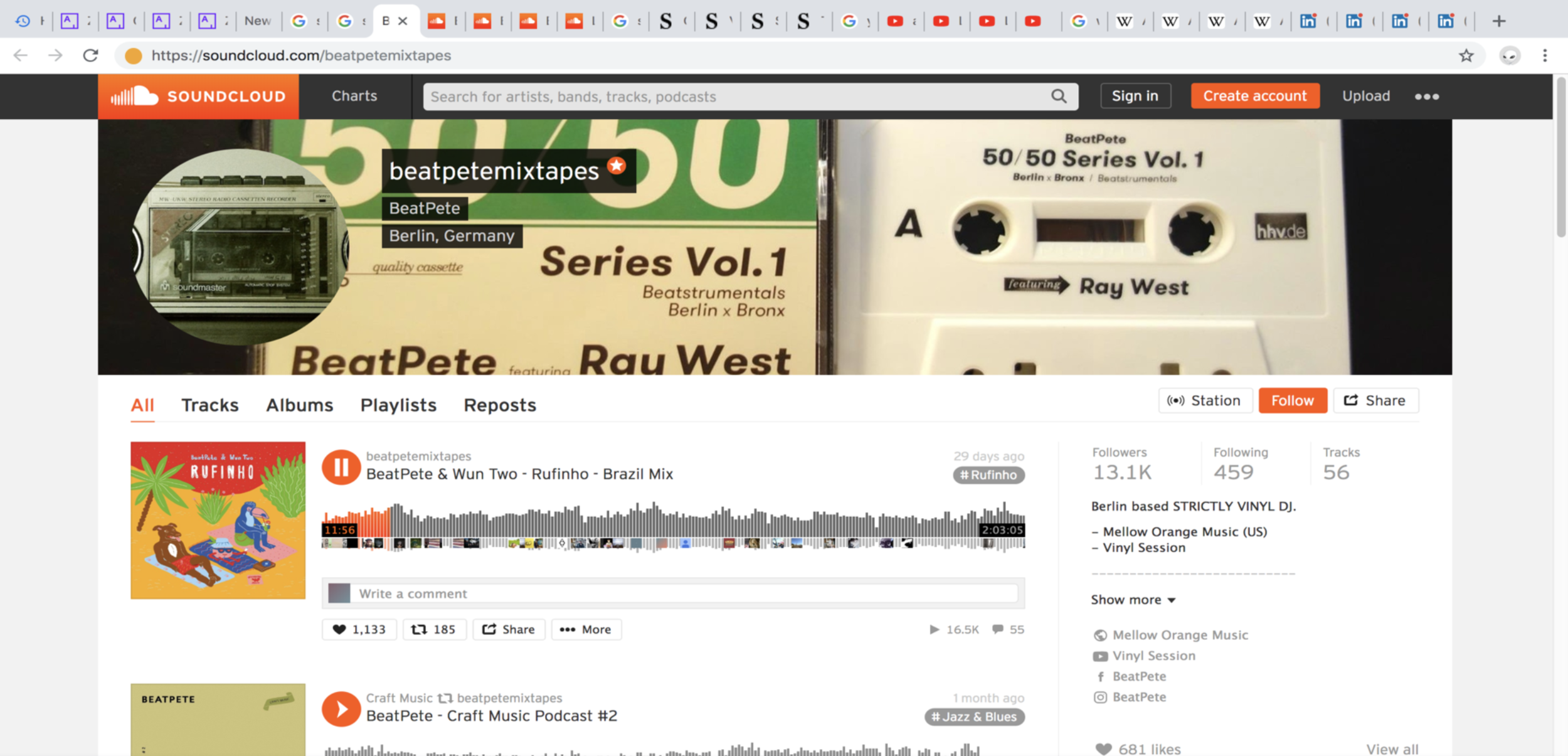Follow beatpetemixtapes

[1293, 400]
